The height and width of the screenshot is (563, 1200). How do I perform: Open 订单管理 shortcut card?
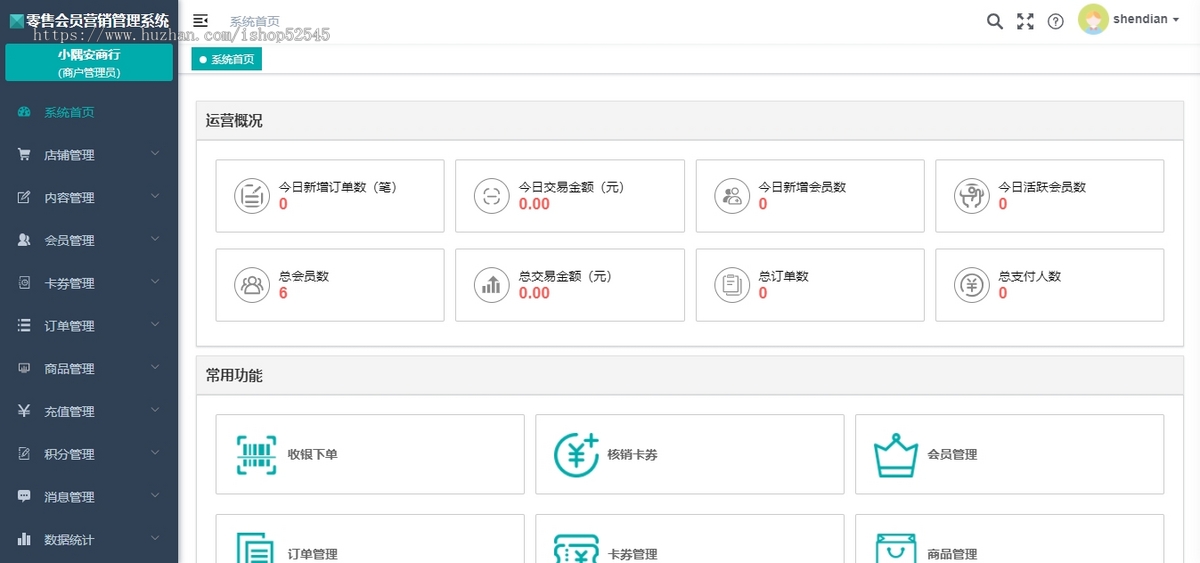pyautogui.click(x=370, y=539)
